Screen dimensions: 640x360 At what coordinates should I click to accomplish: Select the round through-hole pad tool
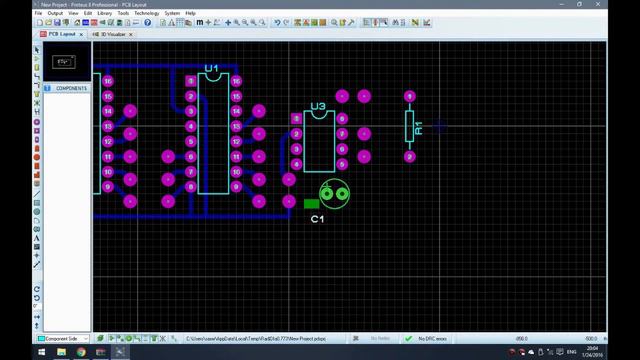[x=37, y=122]
